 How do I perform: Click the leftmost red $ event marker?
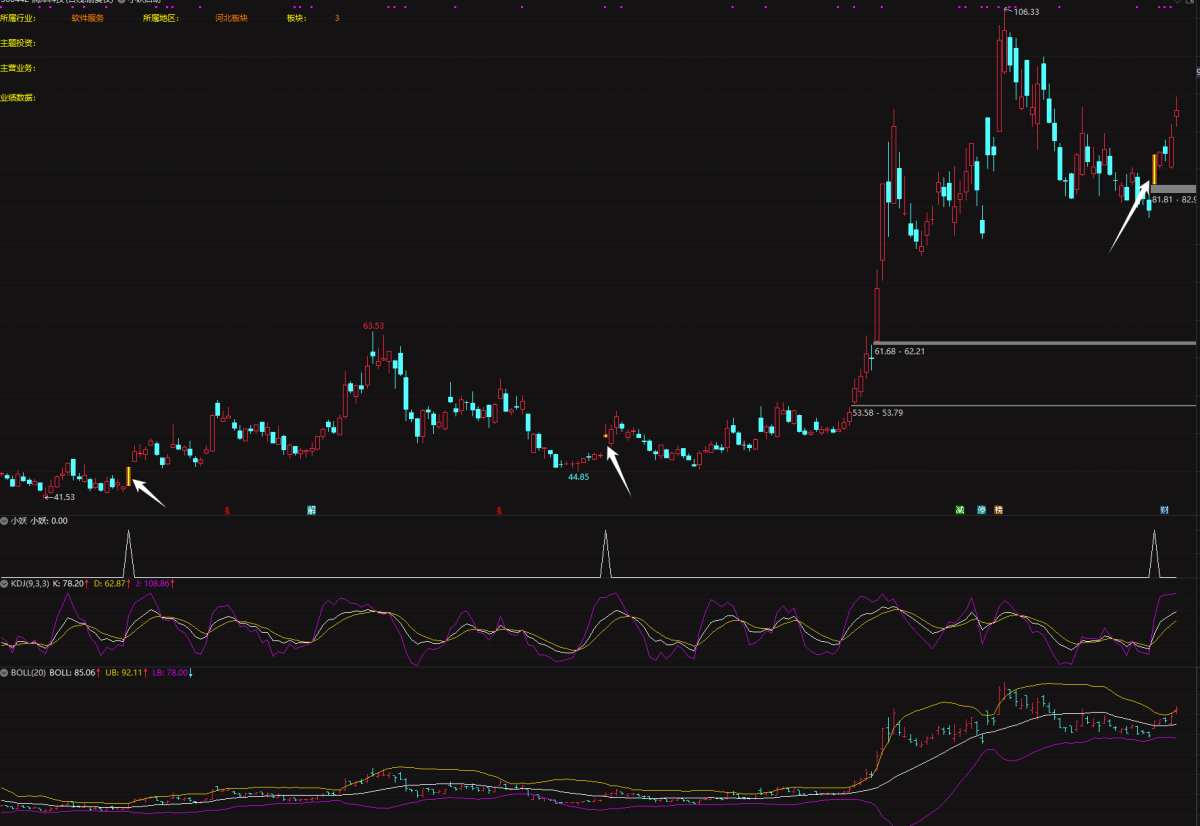[227, 510]
